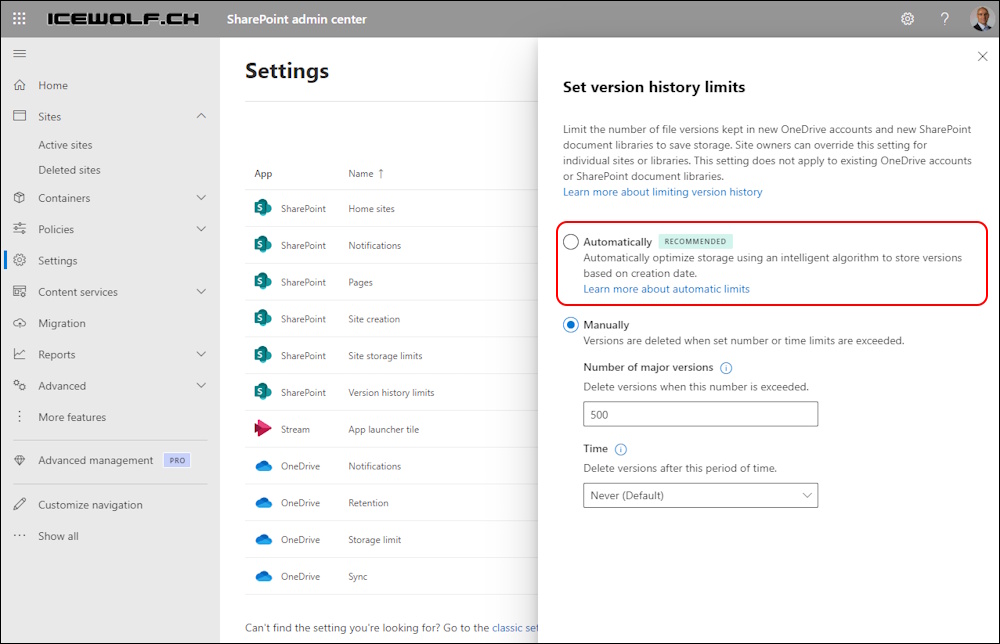Screen dimensions: 1000x644
Task: Collapse the Sites section chevron
Action: coord(201,116)
